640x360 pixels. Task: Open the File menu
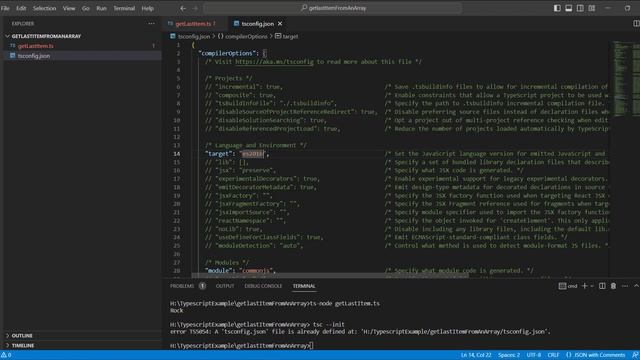(5, 8)
